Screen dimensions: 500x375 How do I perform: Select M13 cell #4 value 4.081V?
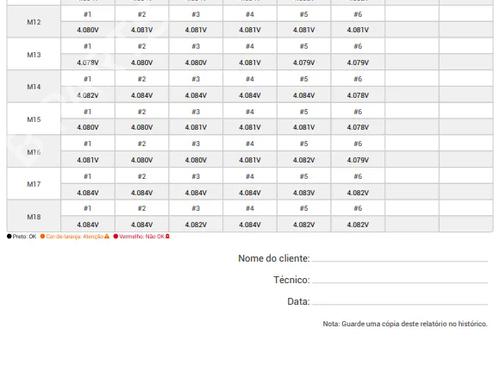[x=250, y=63]
